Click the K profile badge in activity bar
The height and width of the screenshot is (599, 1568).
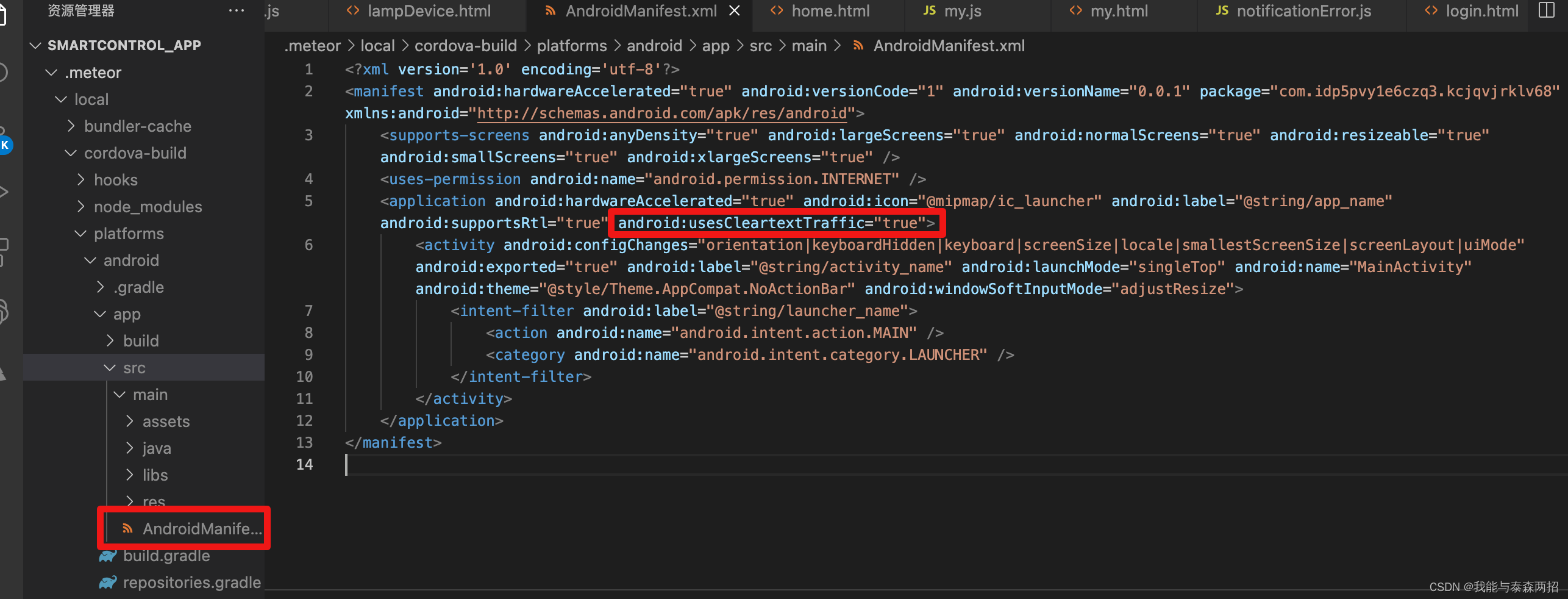5,146
